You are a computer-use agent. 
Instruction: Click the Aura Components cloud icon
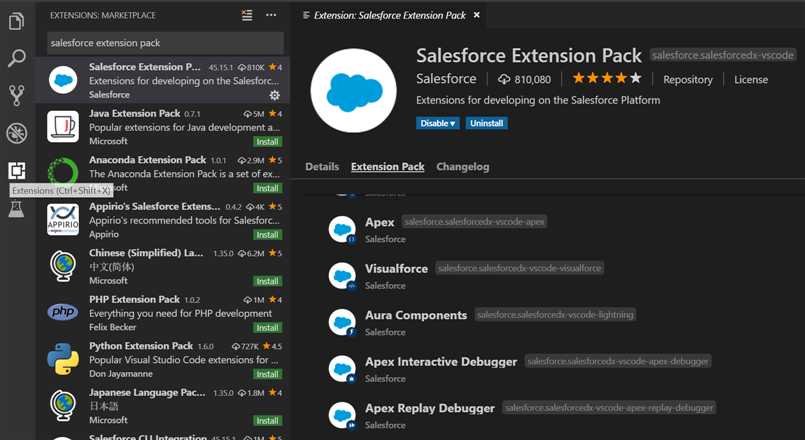click(x=342, y=322)
